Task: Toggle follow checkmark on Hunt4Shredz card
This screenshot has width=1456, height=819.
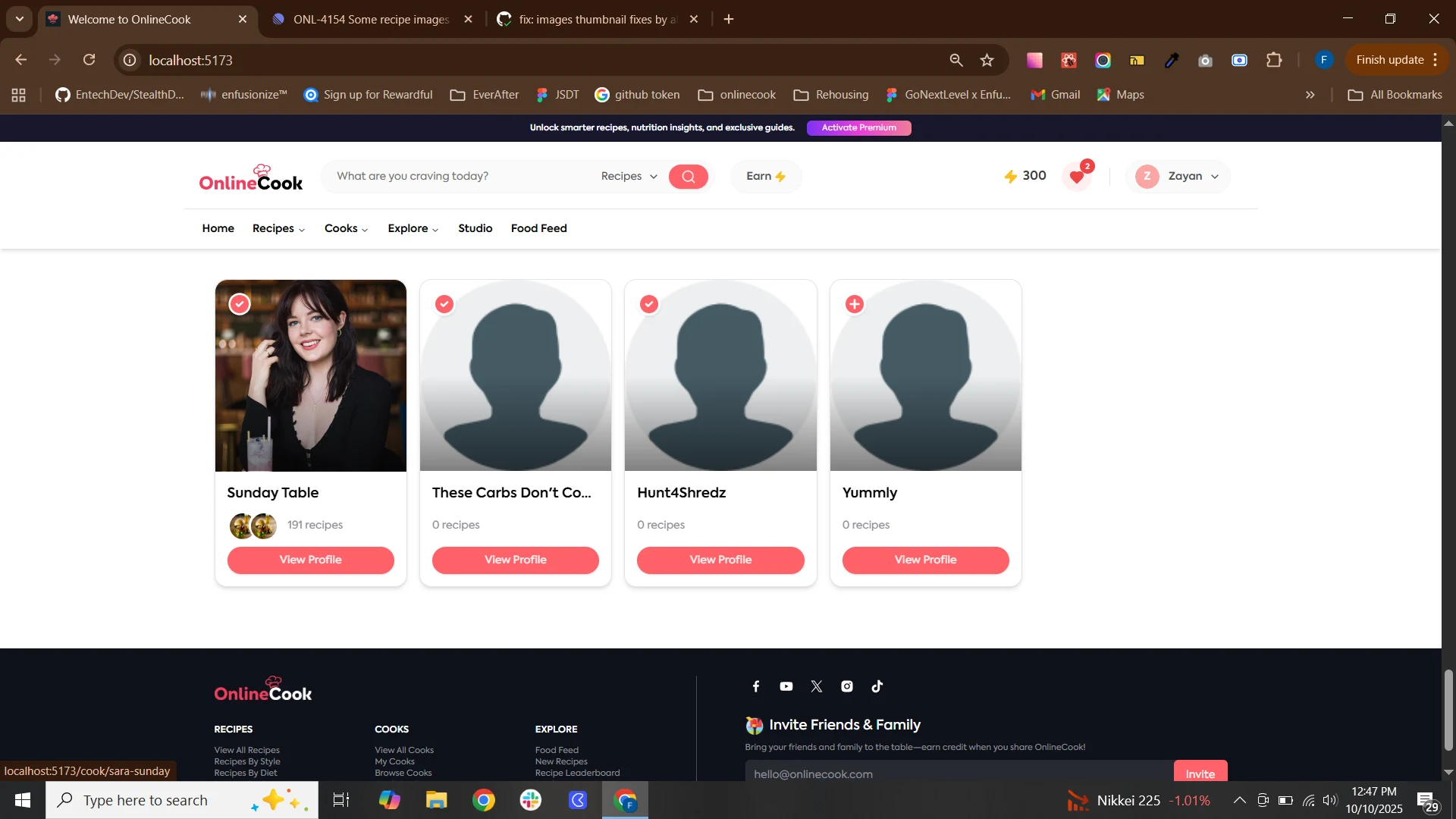Action: coord(649,304)
